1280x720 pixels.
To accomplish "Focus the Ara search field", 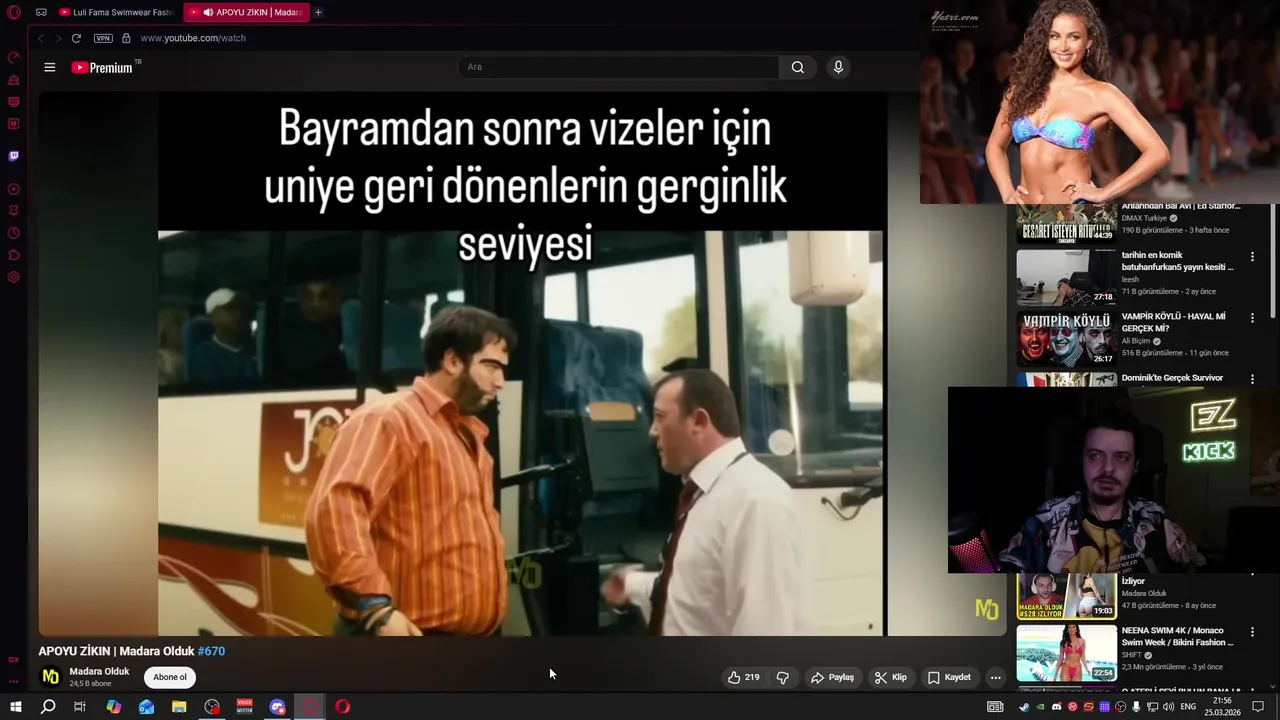I will coord(618,67).
